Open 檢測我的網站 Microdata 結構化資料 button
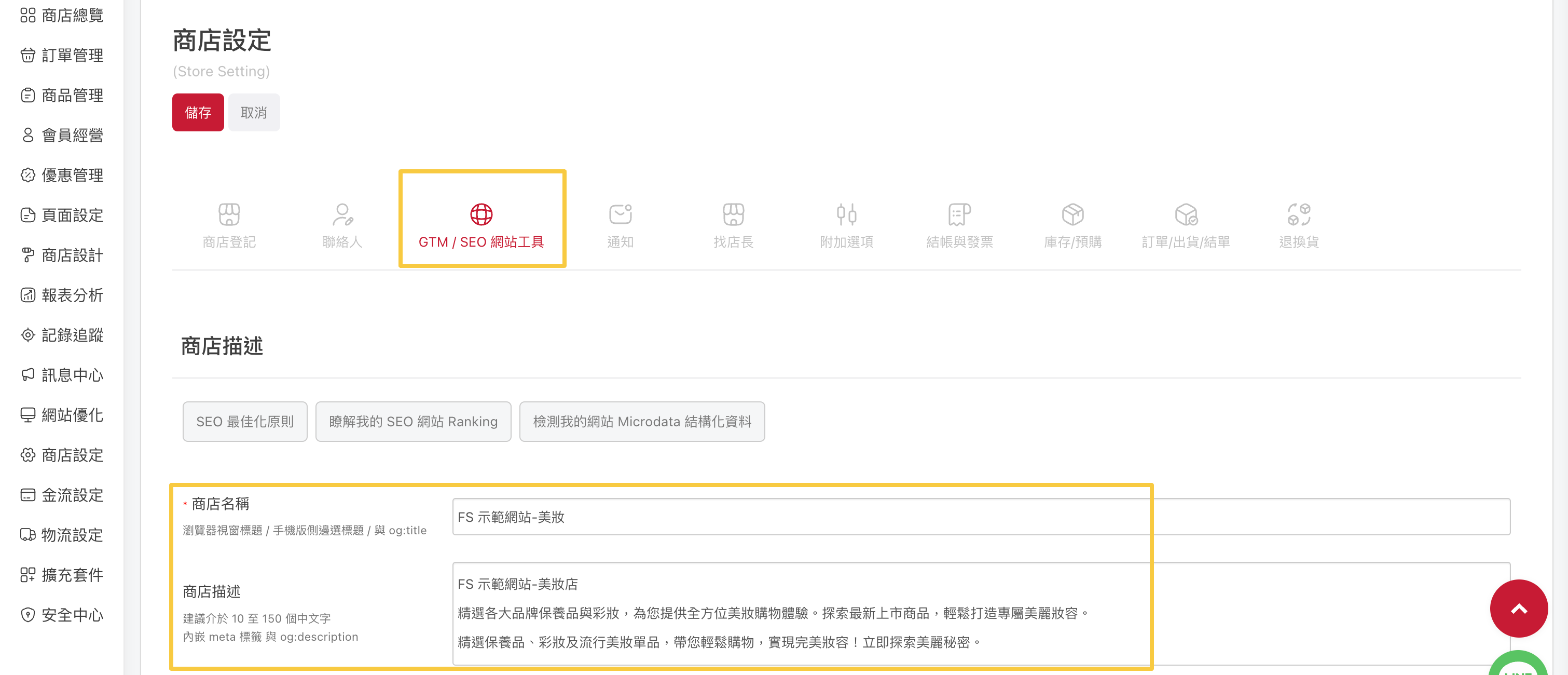Image resolution: width=1568 pixels, height=675 pixels. tap(642, 421)
